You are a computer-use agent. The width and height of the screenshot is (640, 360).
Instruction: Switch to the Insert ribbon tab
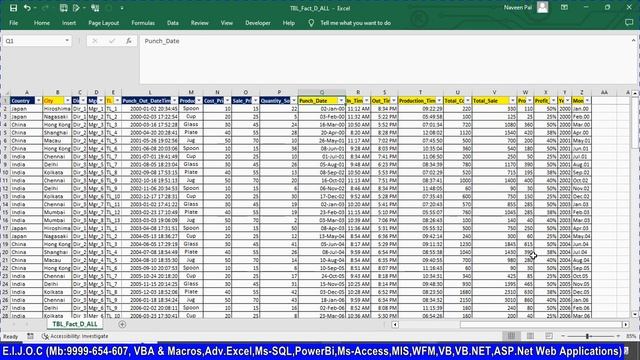69,23
